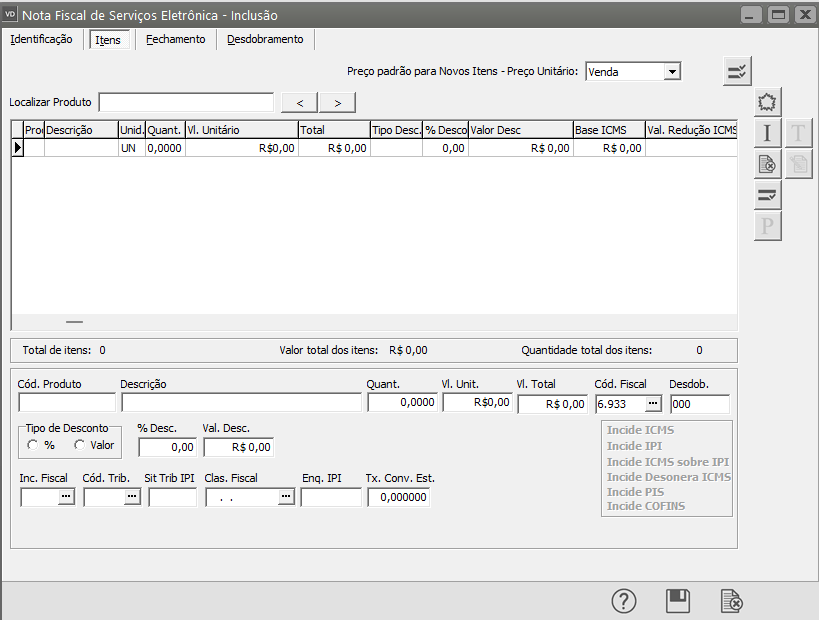This screenshot has height=620, width=819.
Task: Click the single-checkmark list icon on right
Action: tap(767, 195)
